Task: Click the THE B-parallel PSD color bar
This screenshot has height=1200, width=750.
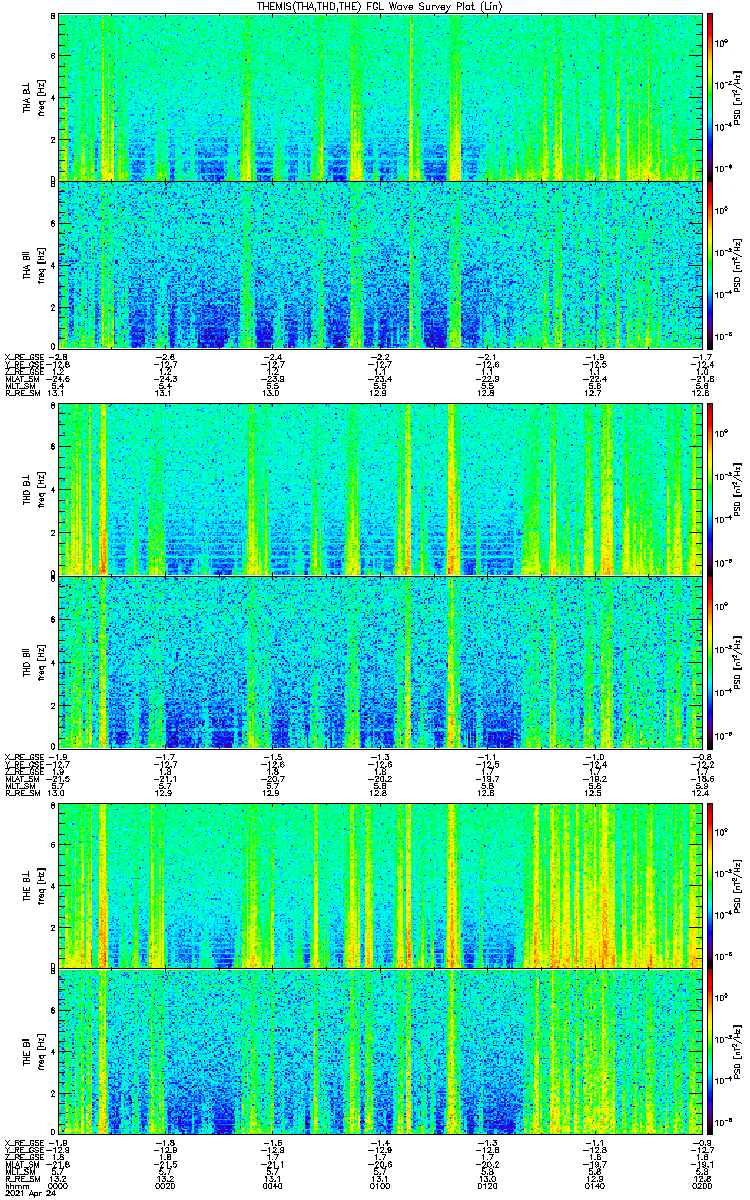Action: [x=710, y=1051]
